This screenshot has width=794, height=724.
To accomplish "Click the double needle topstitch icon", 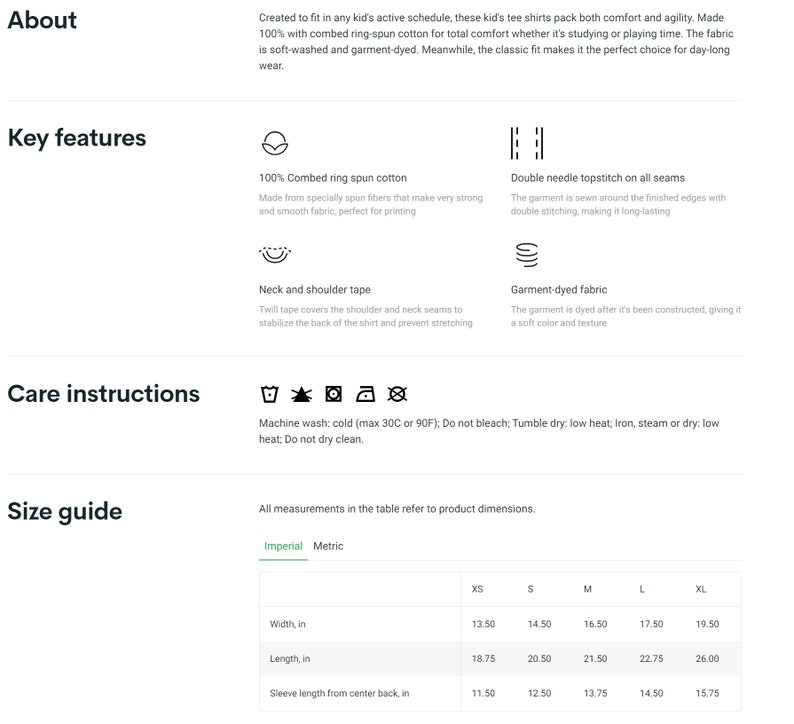I will coord(527,143).
